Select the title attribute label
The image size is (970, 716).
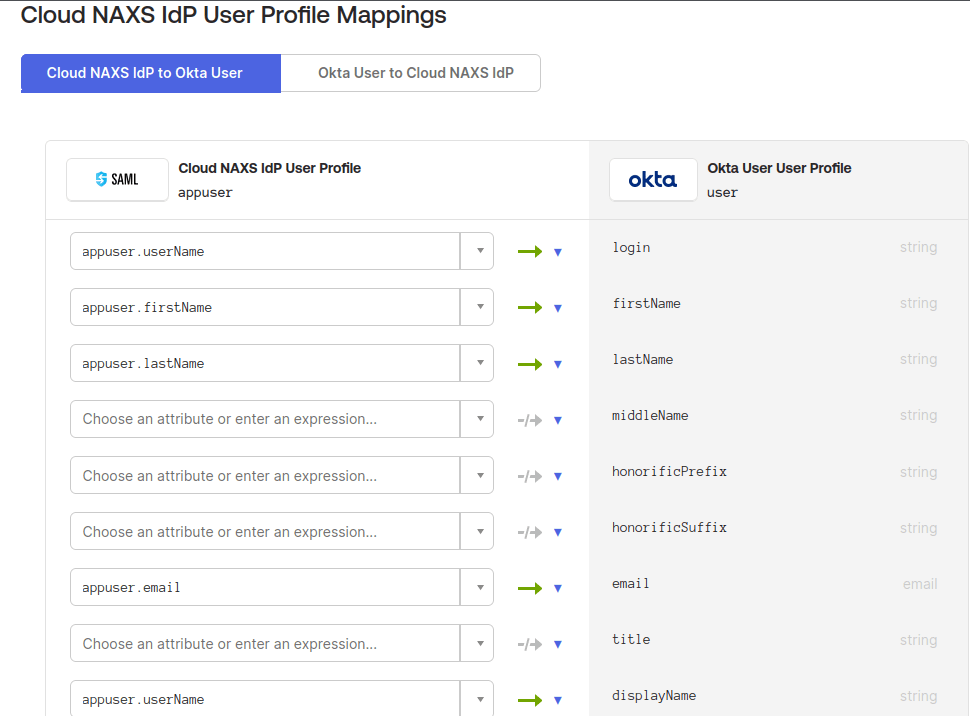(631, 639)
